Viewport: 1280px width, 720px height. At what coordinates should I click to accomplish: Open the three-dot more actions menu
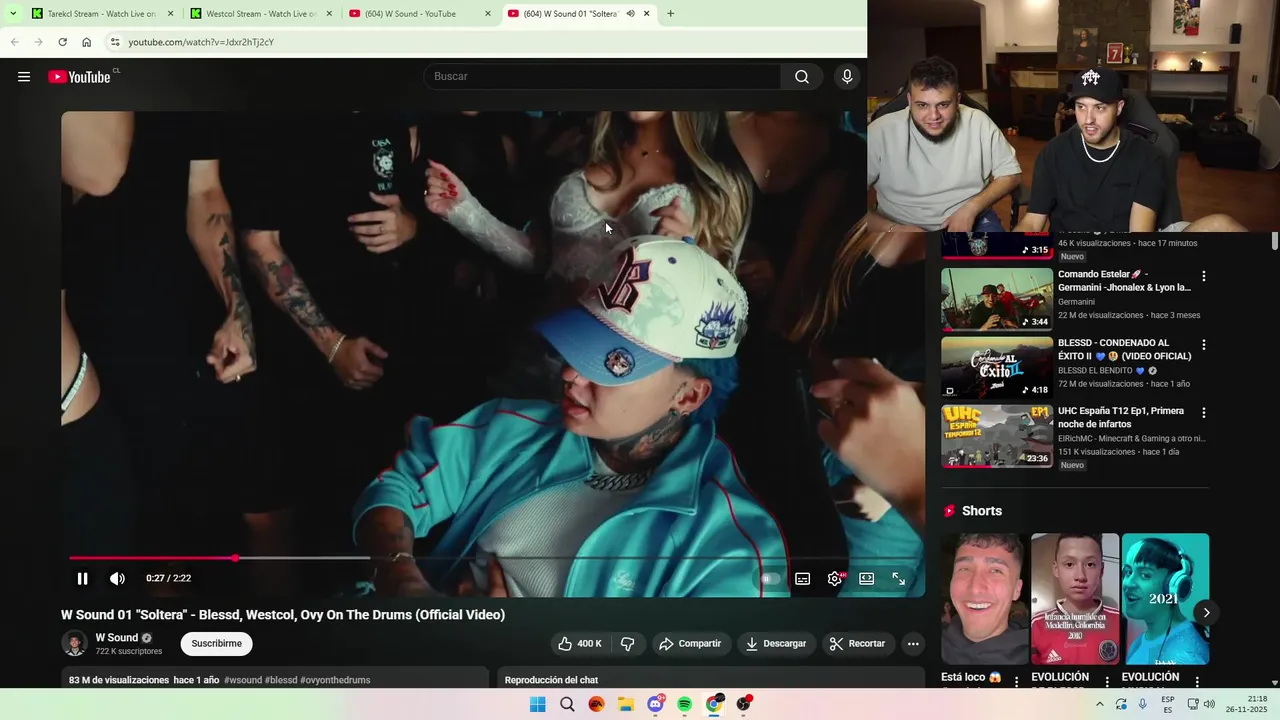coord(913,644)
